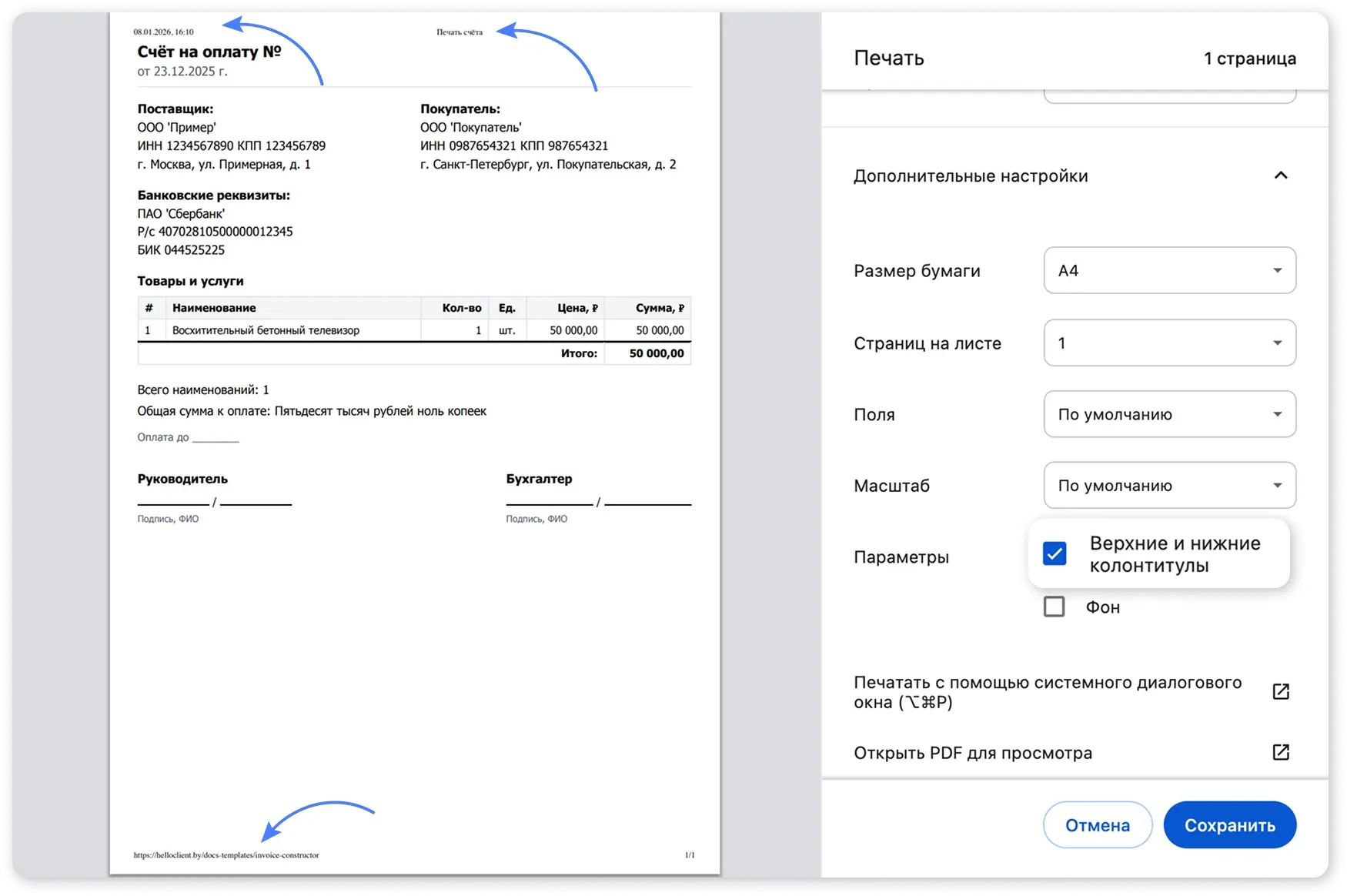
Task: Click the 'Счёт на оплату №' invoice heading
Action: [209, 52]
